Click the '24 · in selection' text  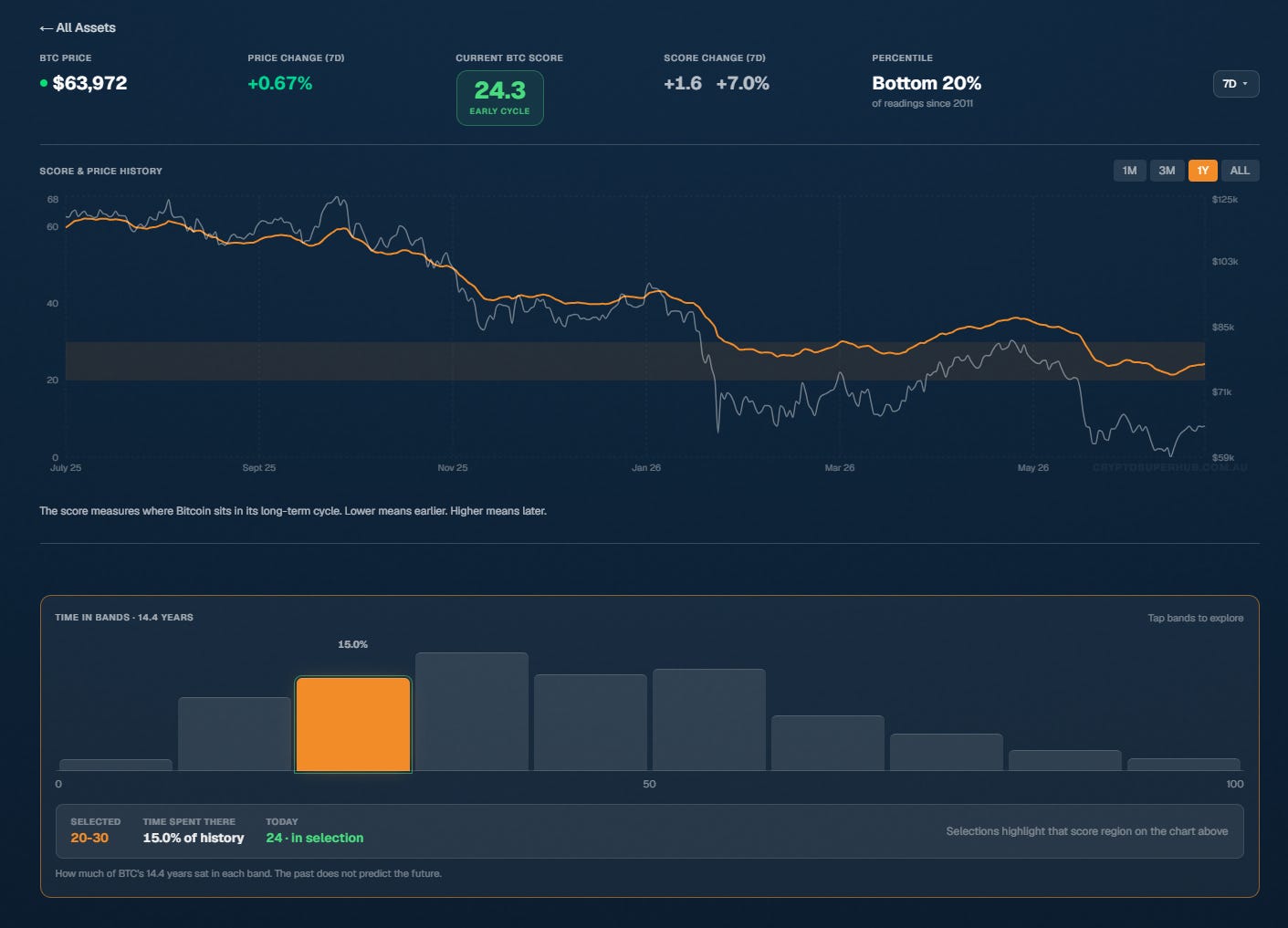pos(315,838)
